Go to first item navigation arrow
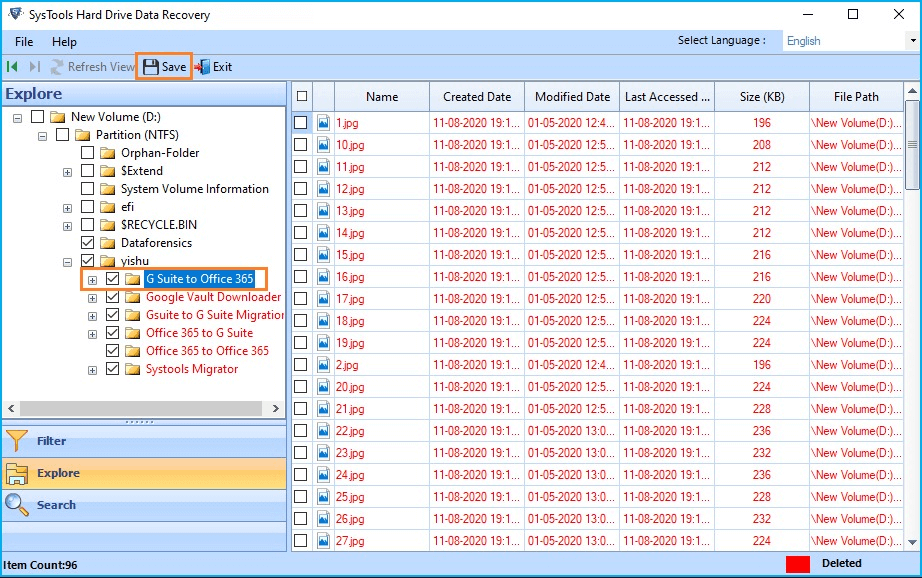The width and height of the screenshot is (922, 578). tap(12, 67)
